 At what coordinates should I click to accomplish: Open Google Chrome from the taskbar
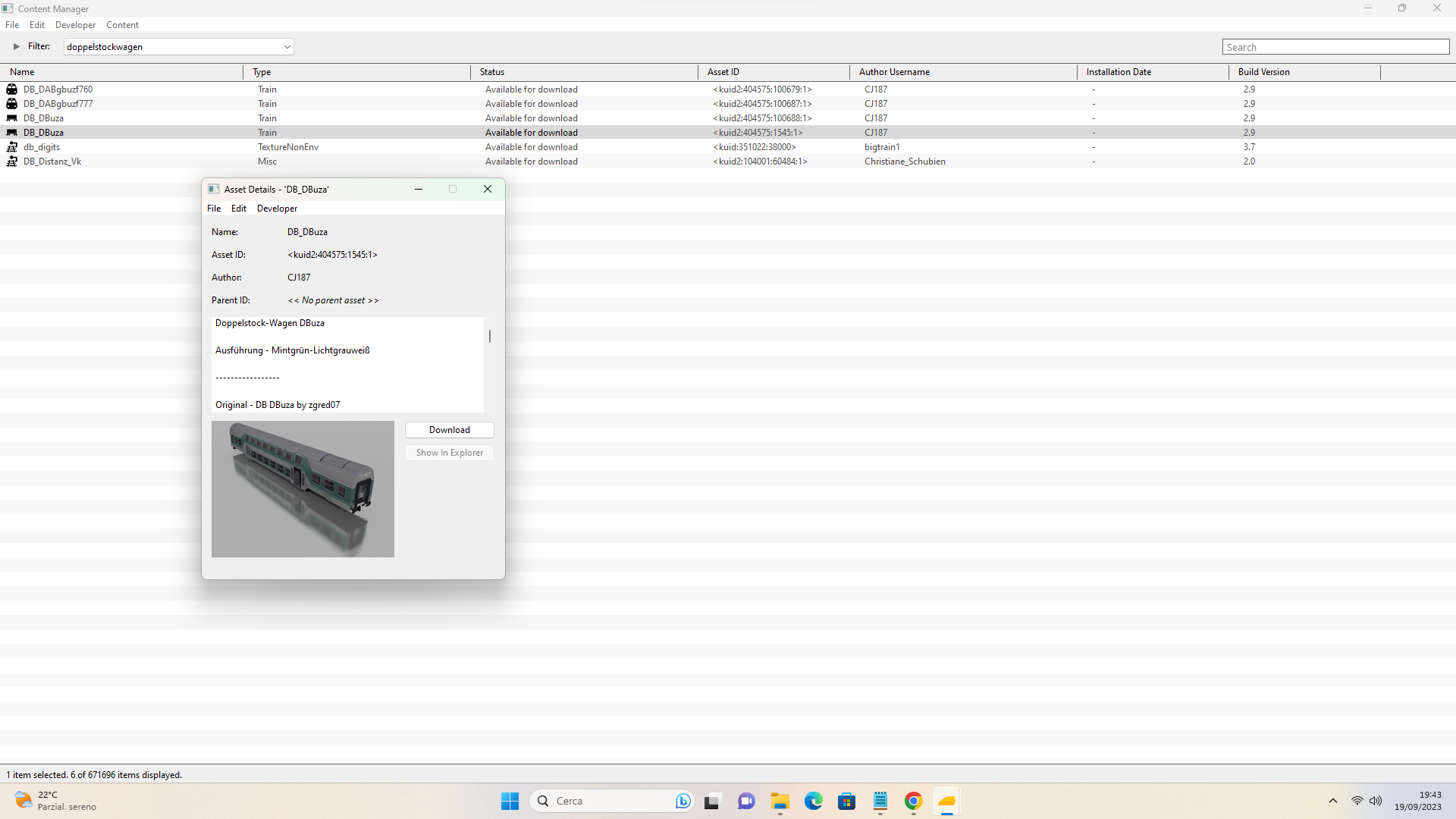[x=913, y=801]
